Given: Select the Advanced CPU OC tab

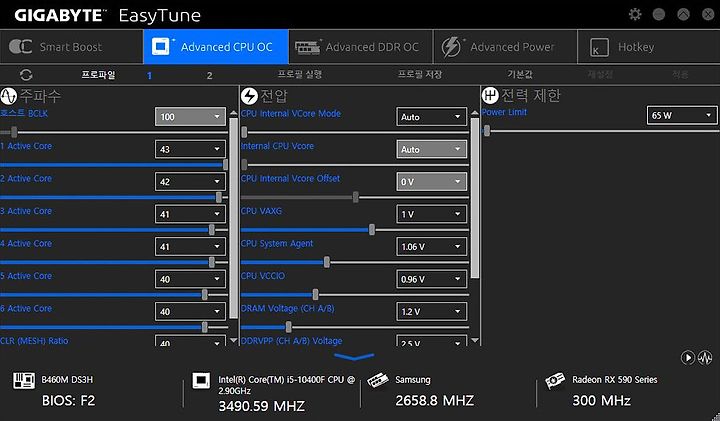Looking at the screenshot, I should pos(216,47).
